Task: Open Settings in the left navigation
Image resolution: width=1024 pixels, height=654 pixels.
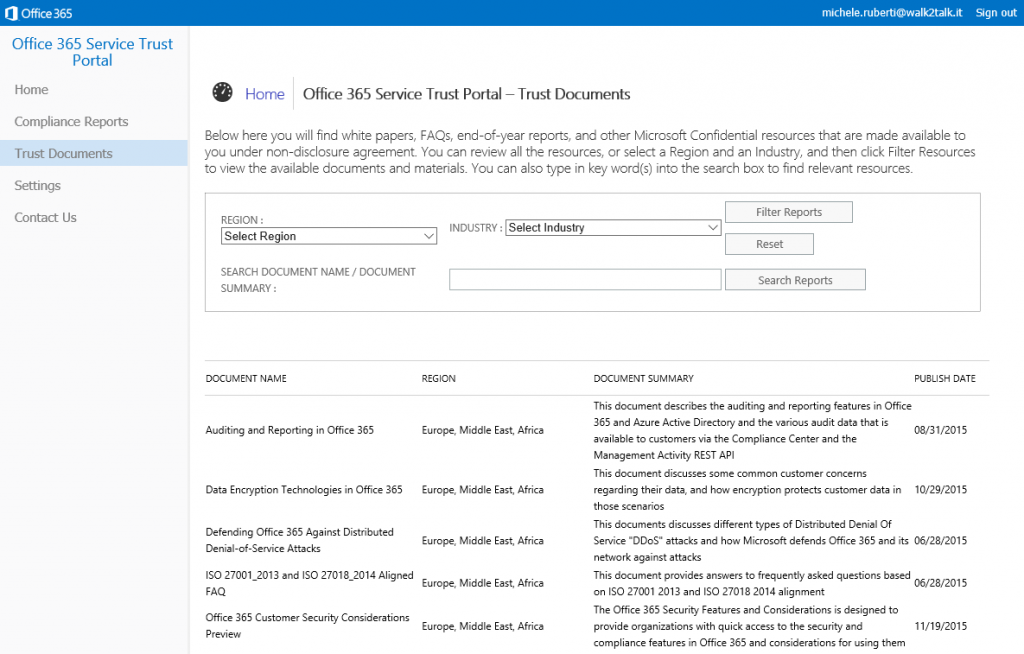Action: click(x=38, y=186)
